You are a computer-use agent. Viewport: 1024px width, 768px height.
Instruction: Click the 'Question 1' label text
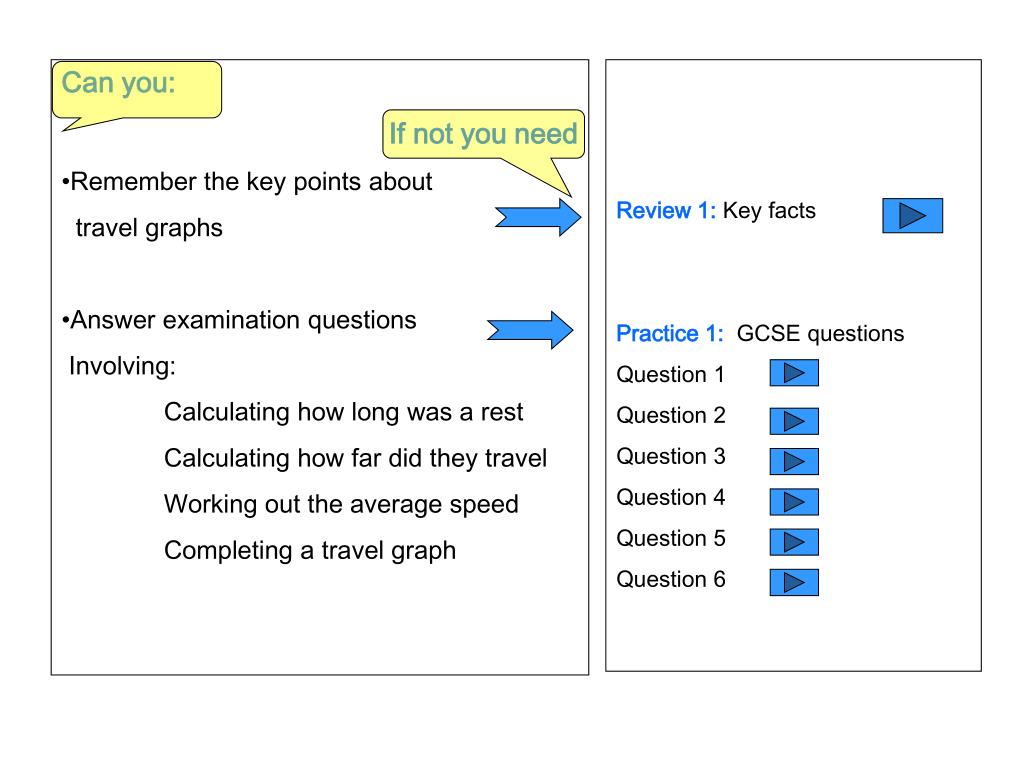[x=671, y=375]
